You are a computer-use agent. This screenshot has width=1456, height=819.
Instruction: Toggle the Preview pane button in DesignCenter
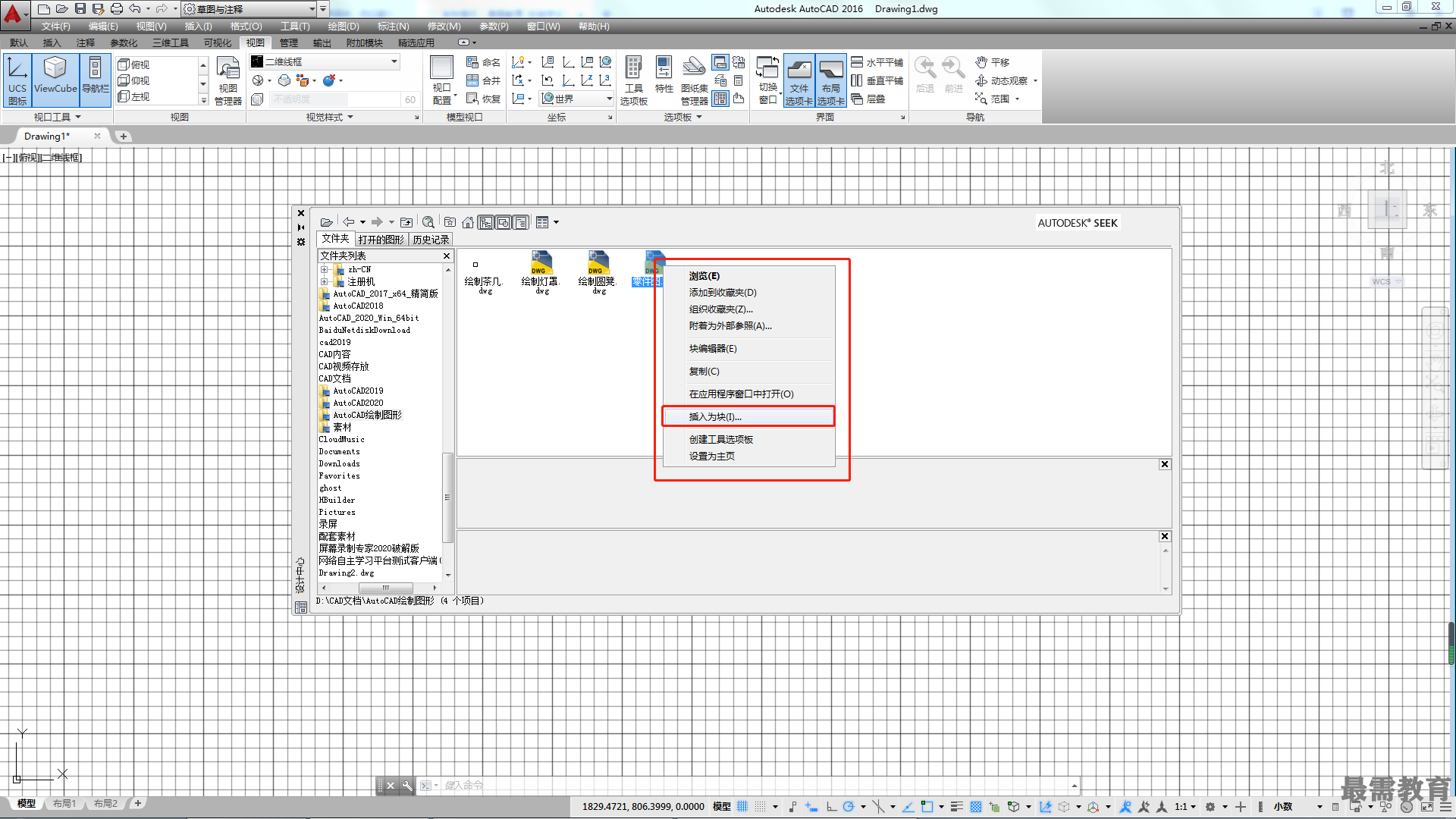(x=504, y=222)
